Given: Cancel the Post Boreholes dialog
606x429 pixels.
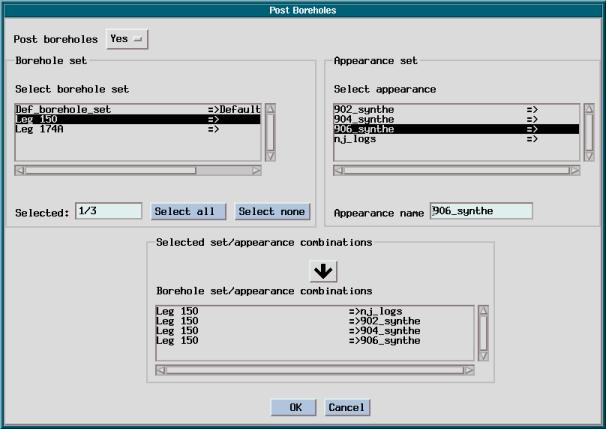Looking at the screenshot, I should coord(346,407).
